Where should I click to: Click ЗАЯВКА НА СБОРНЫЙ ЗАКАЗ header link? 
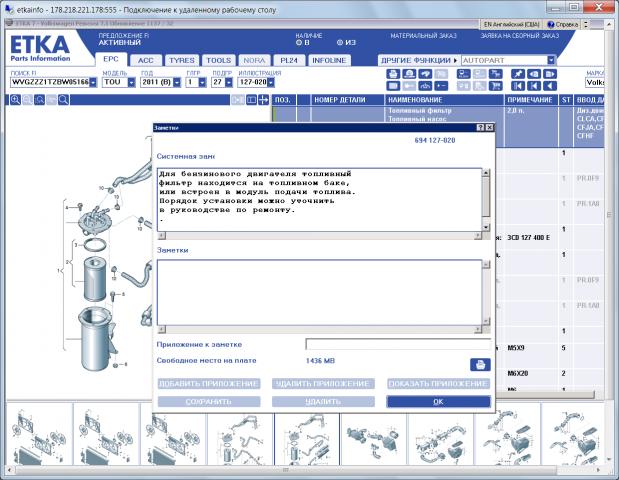pos(520,36)
